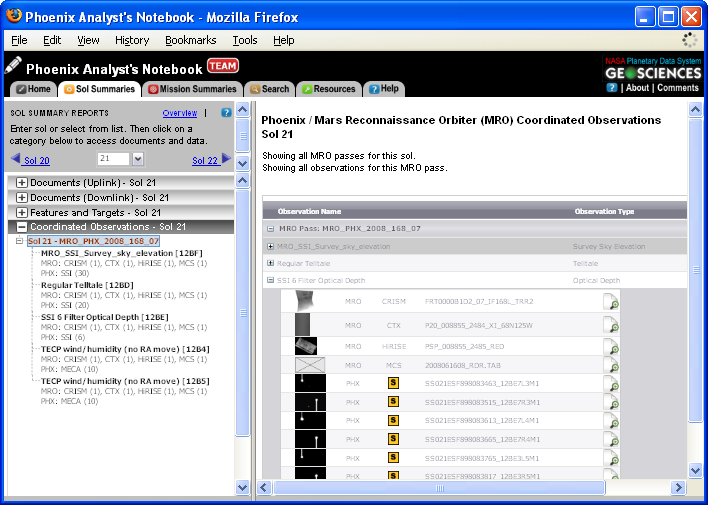Click the previous sol arrow beside Sol 20
708x505 pixels.
[15, 159]
